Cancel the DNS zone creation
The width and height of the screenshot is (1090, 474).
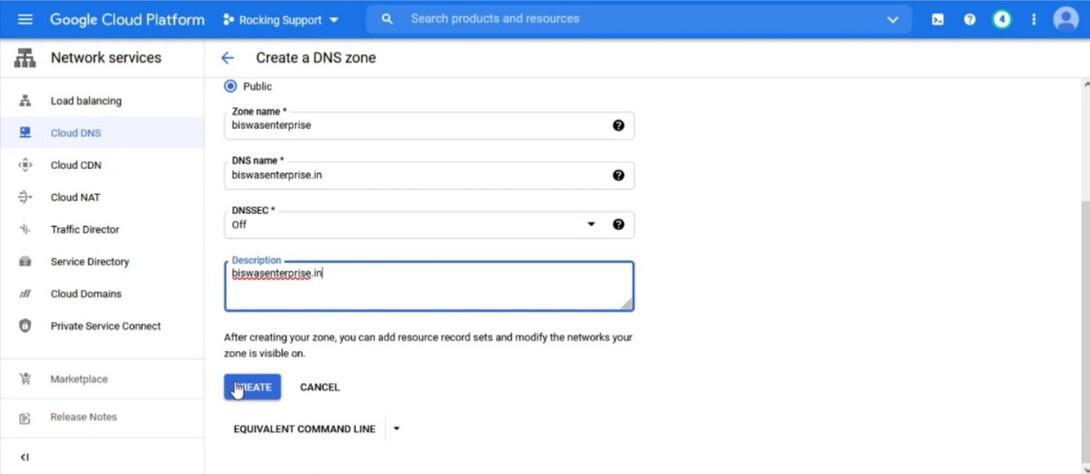click(320, 387)
